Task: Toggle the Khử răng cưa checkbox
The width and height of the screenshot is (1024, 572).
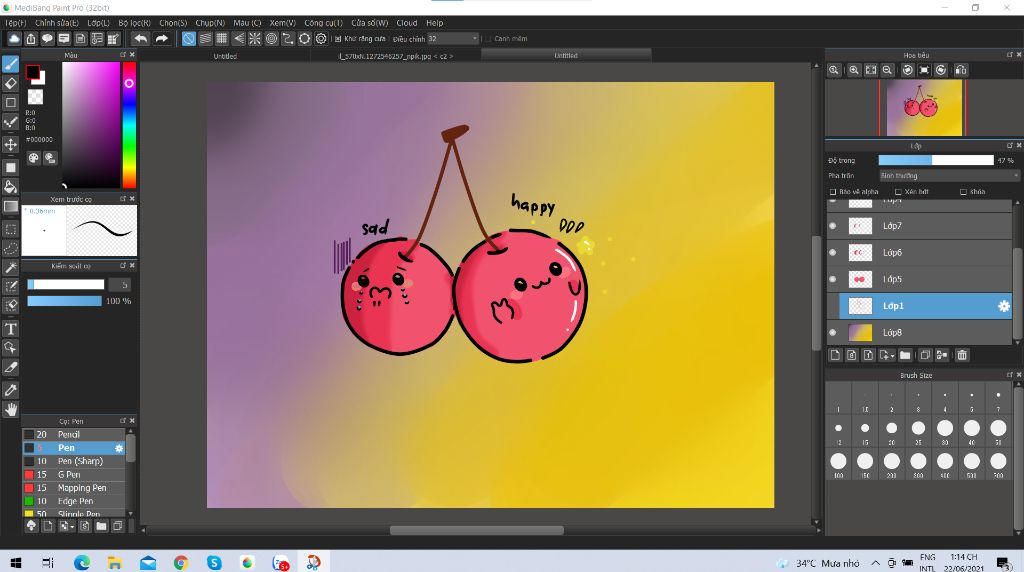Action: [338, 39]
